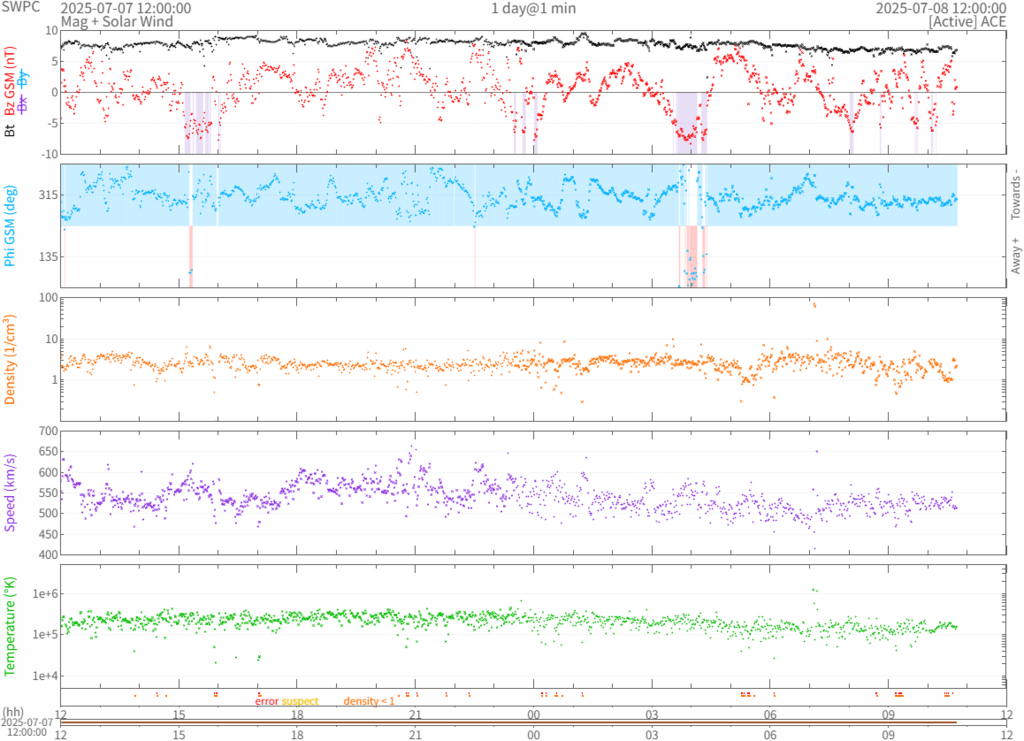Click the 'Away +' sector label
This screenshot has width=1024, height=741.
tap(1015, 256)
